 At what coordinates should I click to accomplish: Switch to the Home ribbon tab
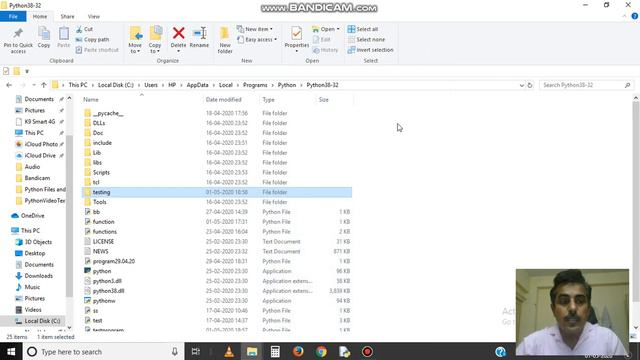(x=40, y=16)
